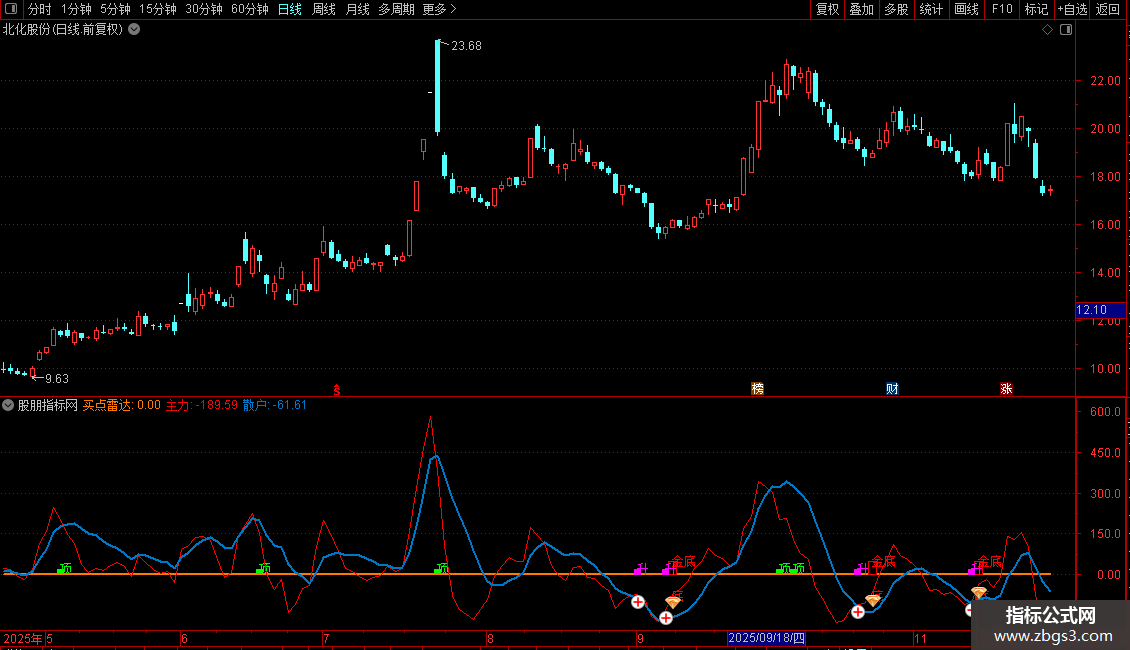Click the 金底 label in October

pyautogui.click(x=882, y=561)
